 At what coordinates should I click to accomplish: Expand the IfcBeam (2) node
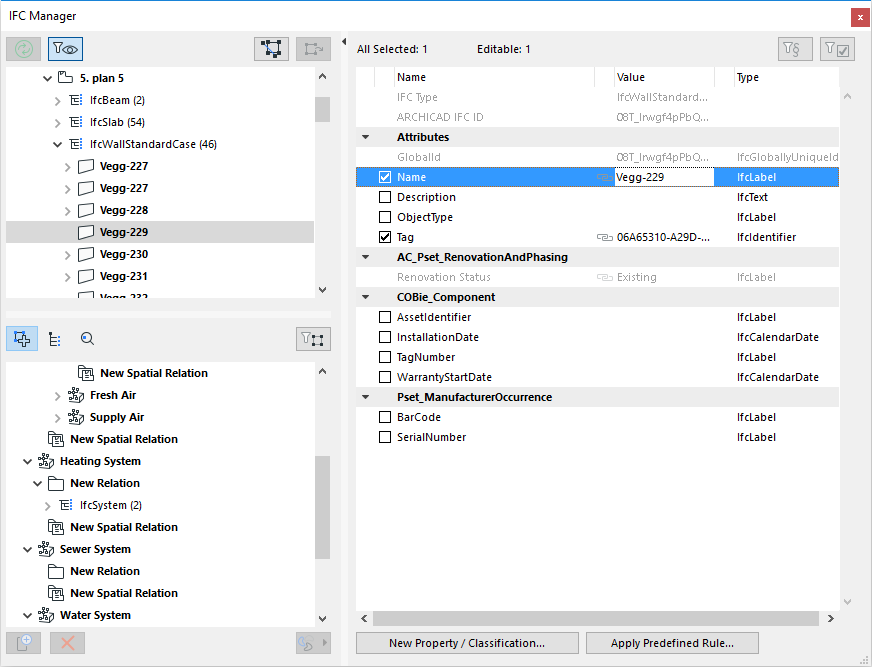click(x=57, y=101)
